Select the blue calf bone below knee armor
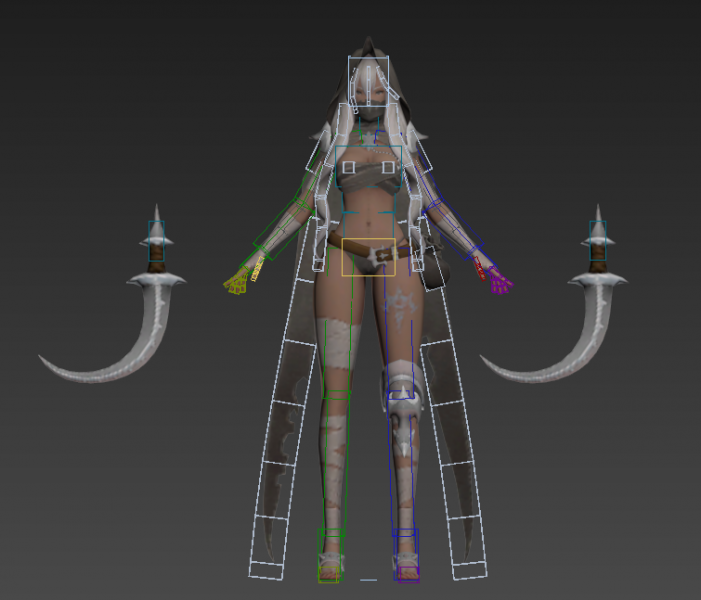701x600 pixels. pyautogui.click(x=404, y=464)
